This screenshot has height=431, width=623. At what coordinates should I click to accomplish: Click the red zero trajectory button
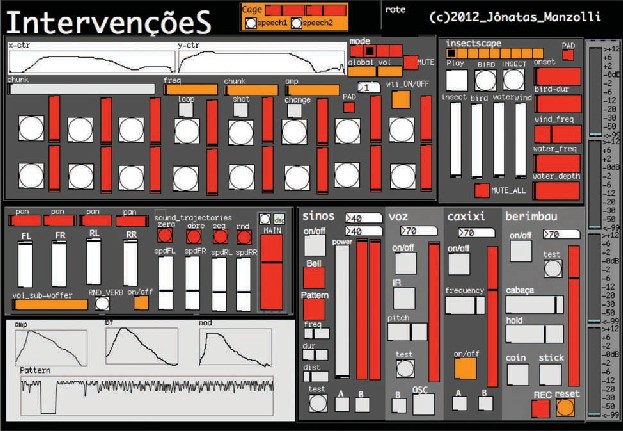(165, 237)
